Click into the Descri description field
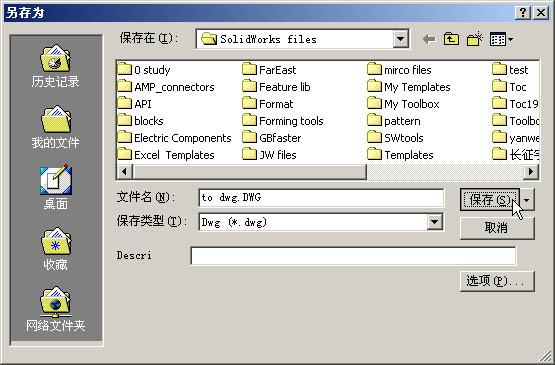The height and width of the screenshot is (365, 555). pyautogui.click(x=353, y=256)
